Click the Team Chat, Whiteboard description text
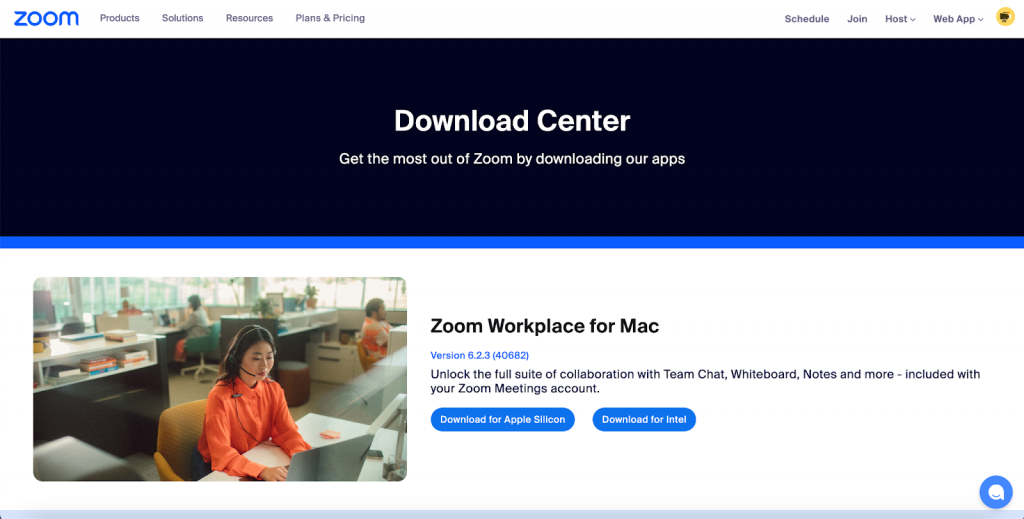 [x=705, y=381]
